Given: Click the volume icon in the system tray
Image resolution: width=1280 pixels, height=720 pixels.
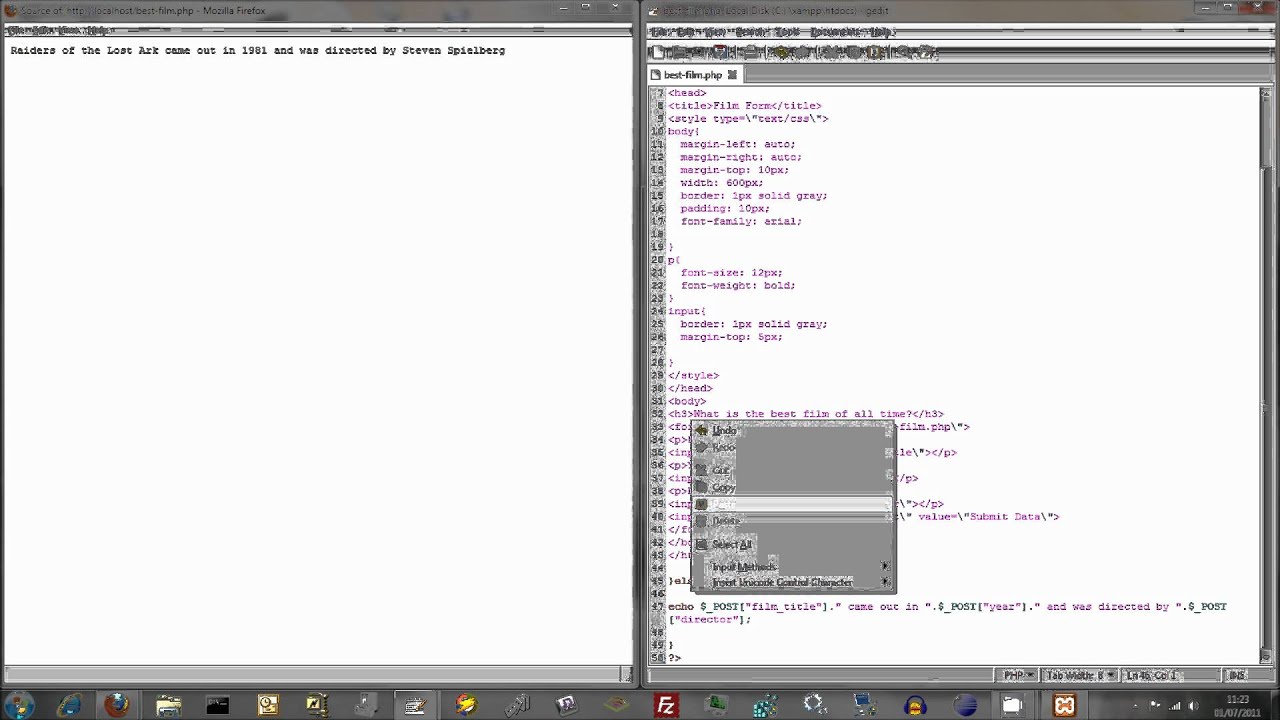Looking at the screenshot, I should click(1193, 706).
